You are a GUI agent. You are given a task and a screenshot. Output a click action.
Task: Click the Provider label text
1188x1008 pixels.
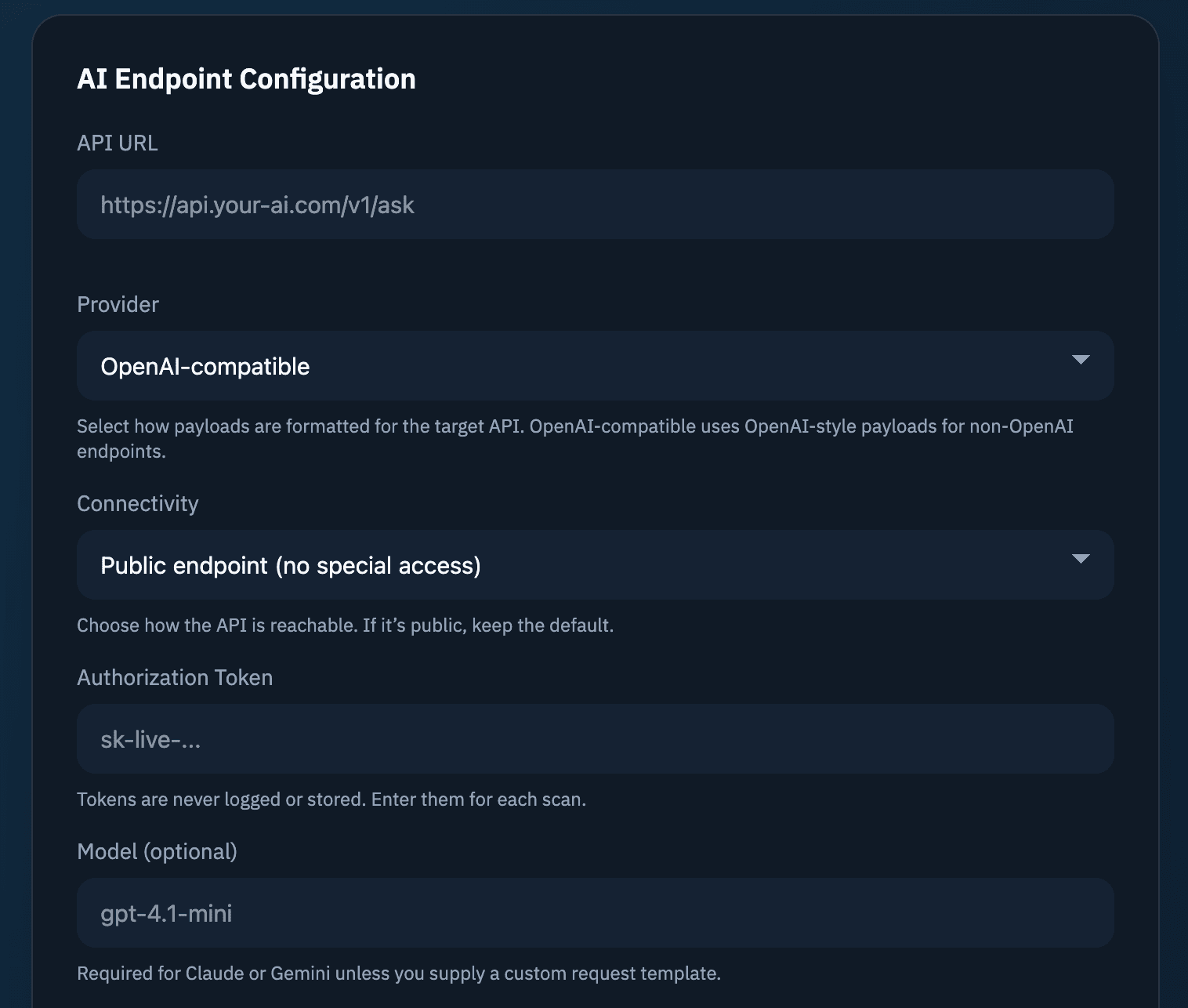tap(118, 304)
